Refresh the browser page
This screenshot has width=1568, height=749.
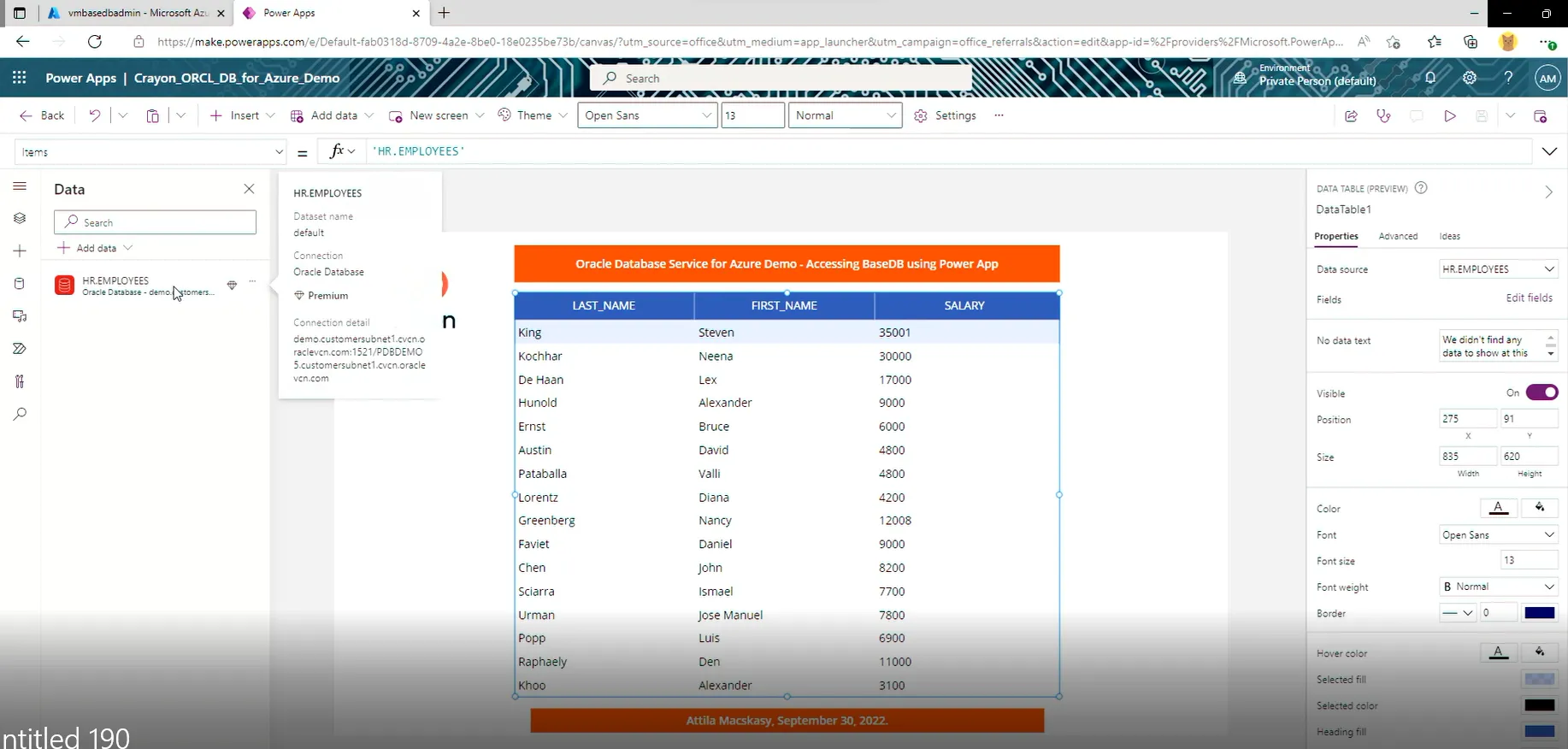[x=95, y=41]
